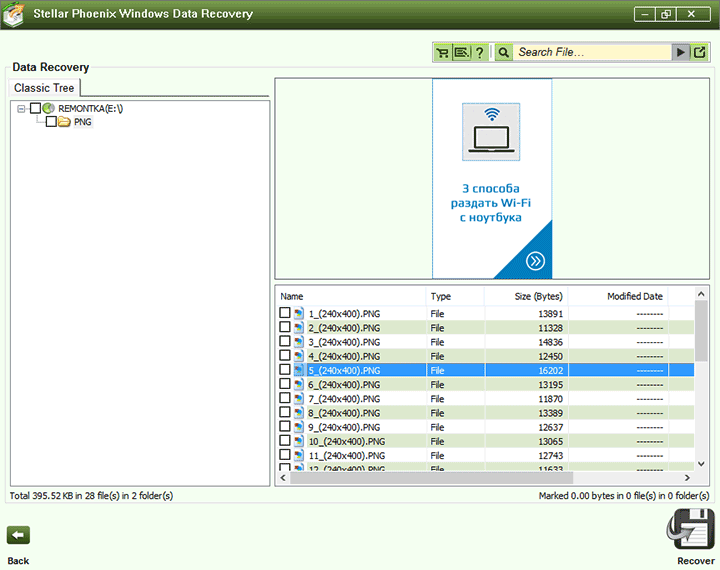Click the Wi-Fi laptop preview banner arrow
The height and width of the screenshot is (570, 720).
[536, 261]
